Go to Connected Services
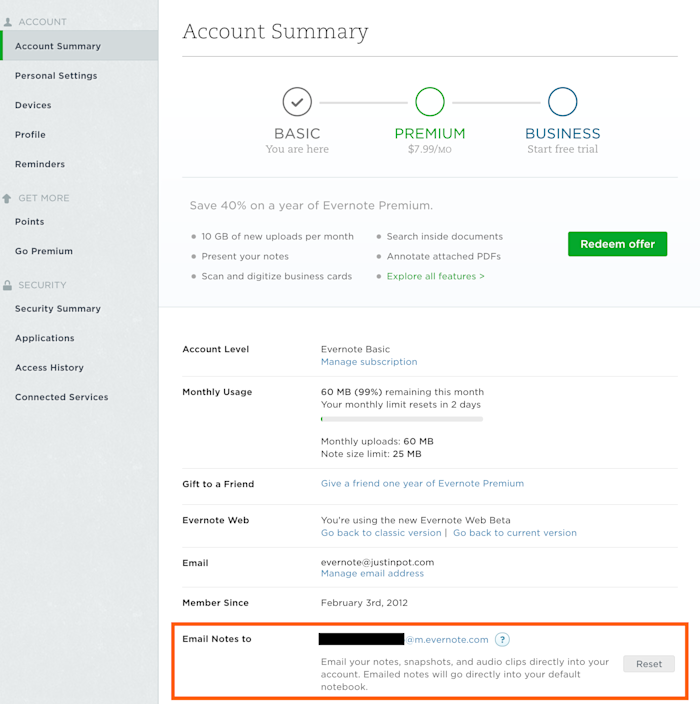Screen dimensions: 700x704 [62, 397]
